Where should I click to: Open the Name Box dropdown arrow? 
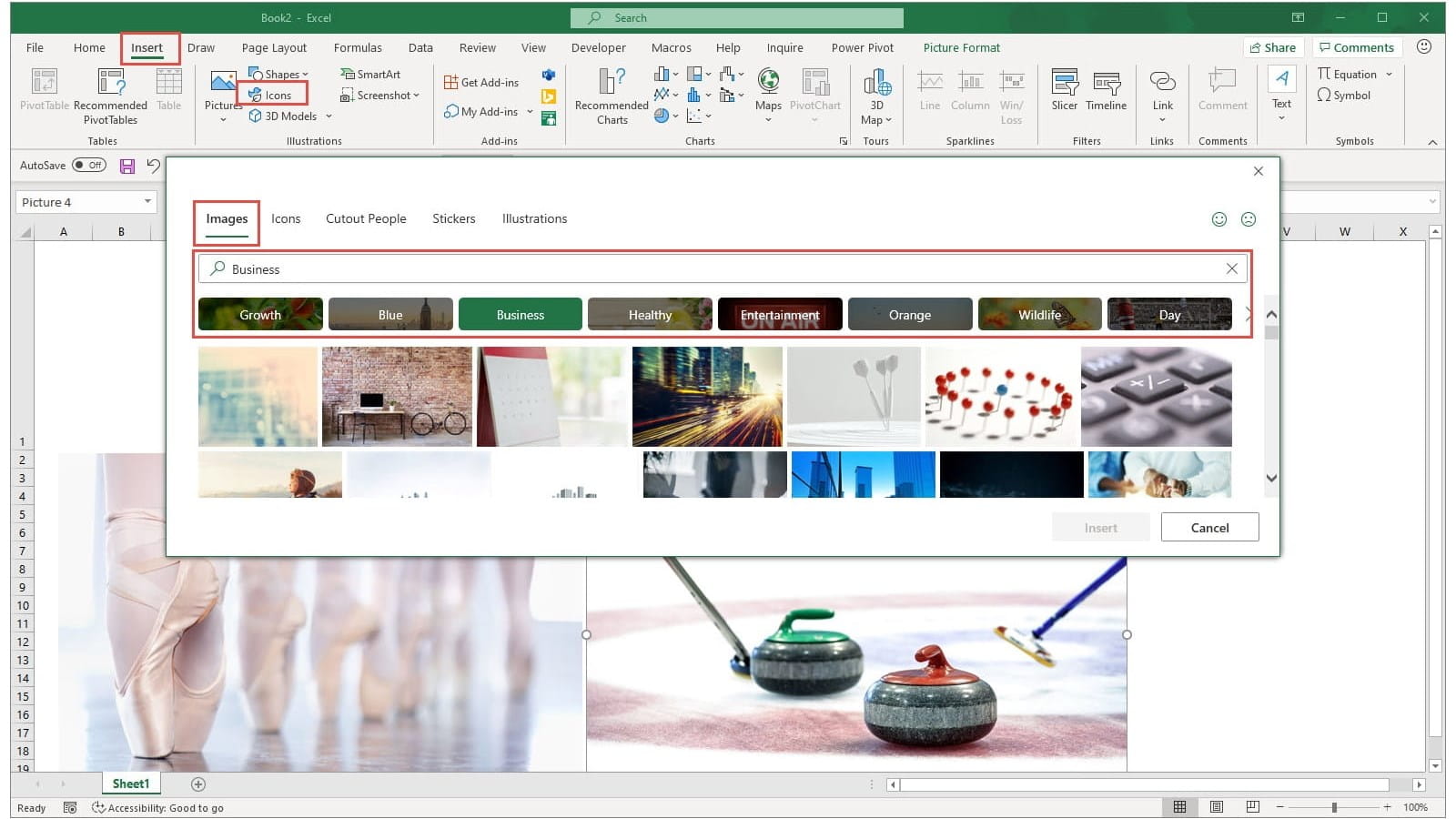(147, 202)
